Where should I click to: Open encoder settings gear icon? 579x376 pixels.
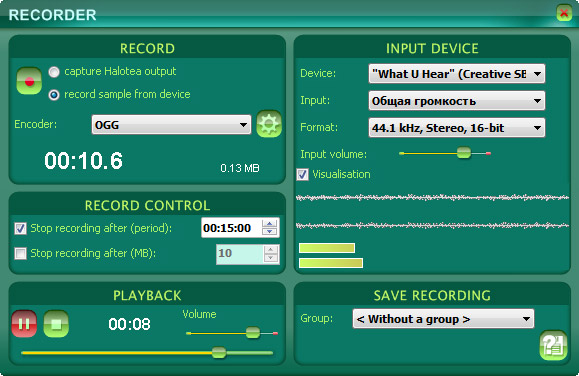(x=269, y=124)
